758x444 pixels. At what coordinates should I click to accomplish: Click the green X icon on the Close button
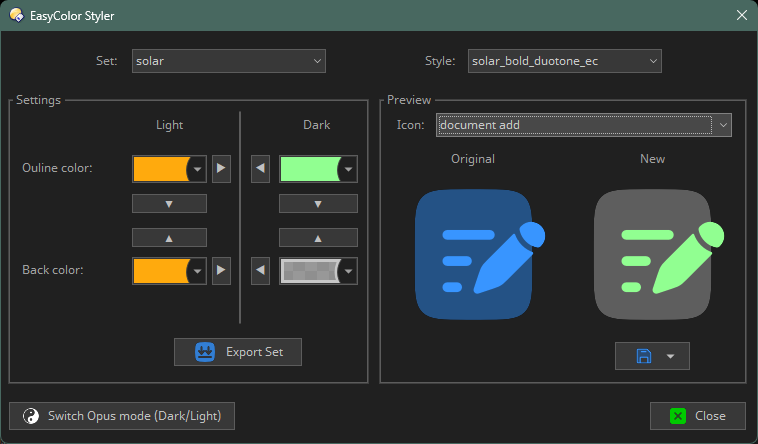tap(678, 416)
